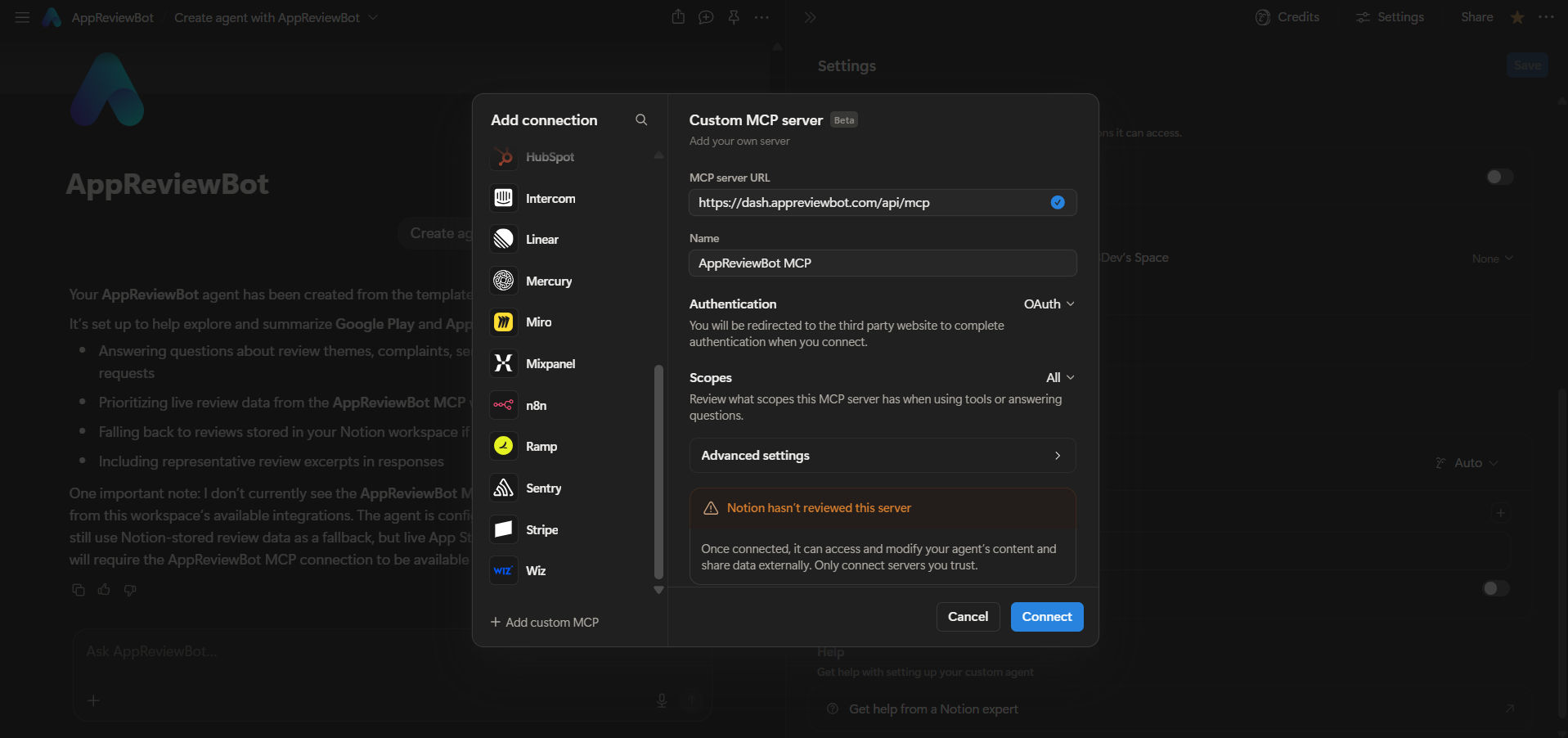Click the MCP server URL field
The height and width of the screenshot is (738, 1568).
click(883, 203)
